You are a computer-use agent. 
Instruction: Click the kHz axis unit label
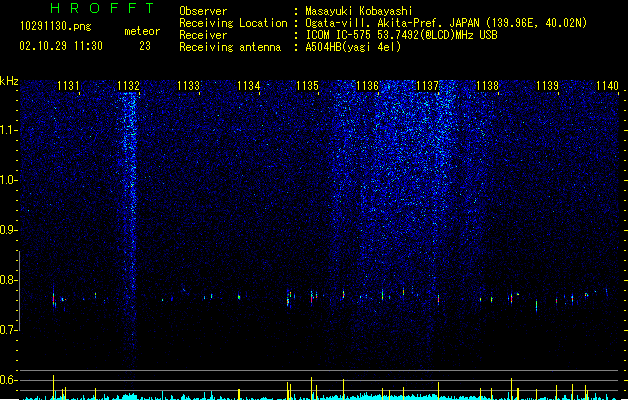(9, 81)
